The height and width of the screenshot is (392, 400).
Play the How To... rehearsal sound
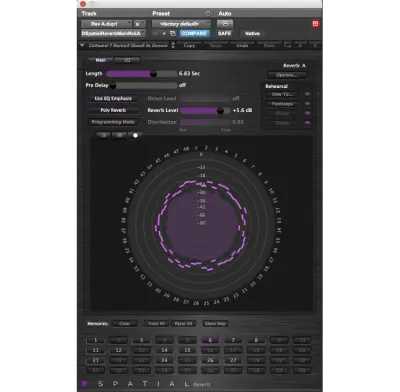[282, 94]
